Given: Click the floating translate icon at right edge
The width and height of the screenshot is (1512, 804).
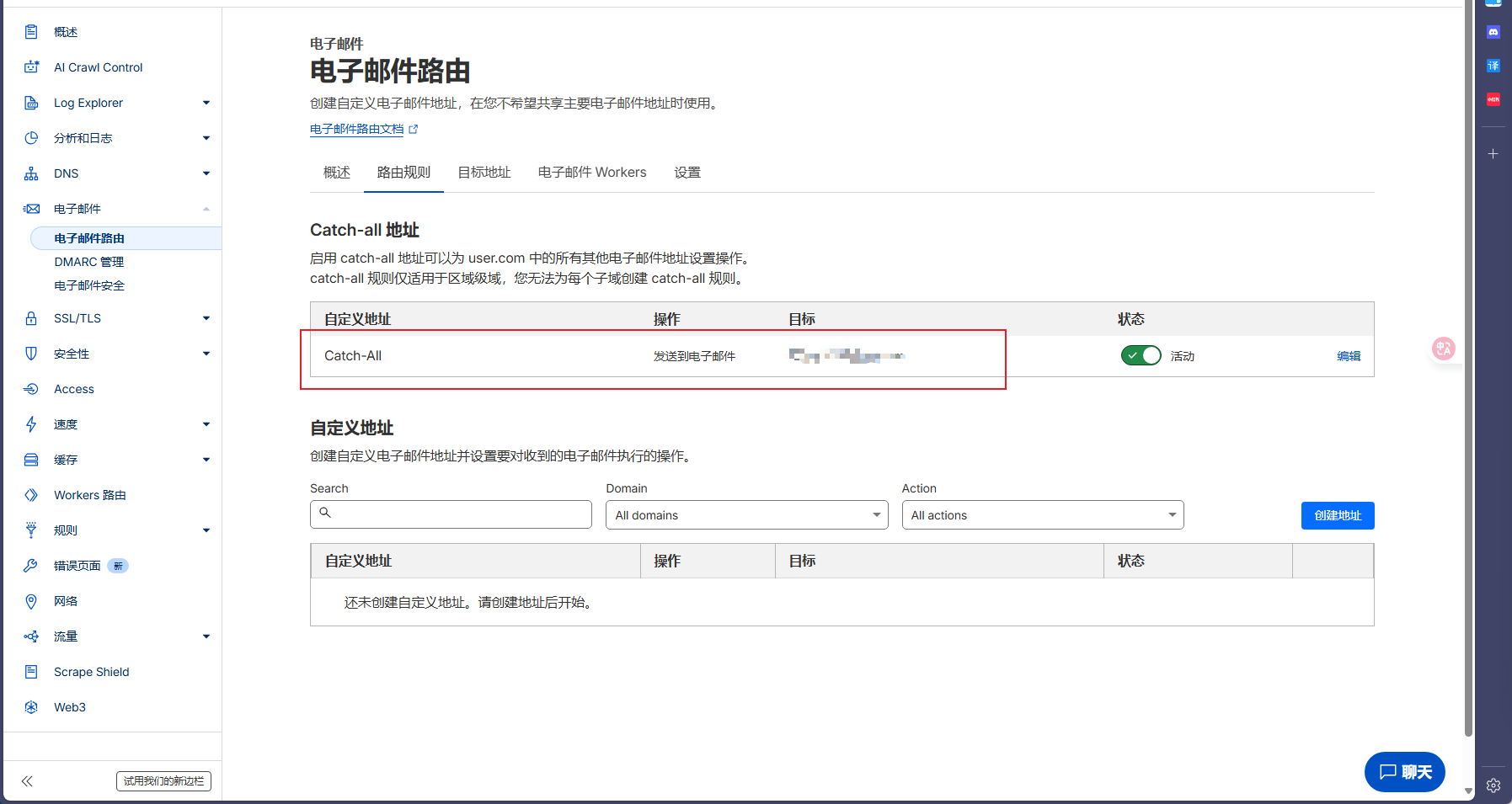Looking at the screenshot, I should [x=1443, y=349].
